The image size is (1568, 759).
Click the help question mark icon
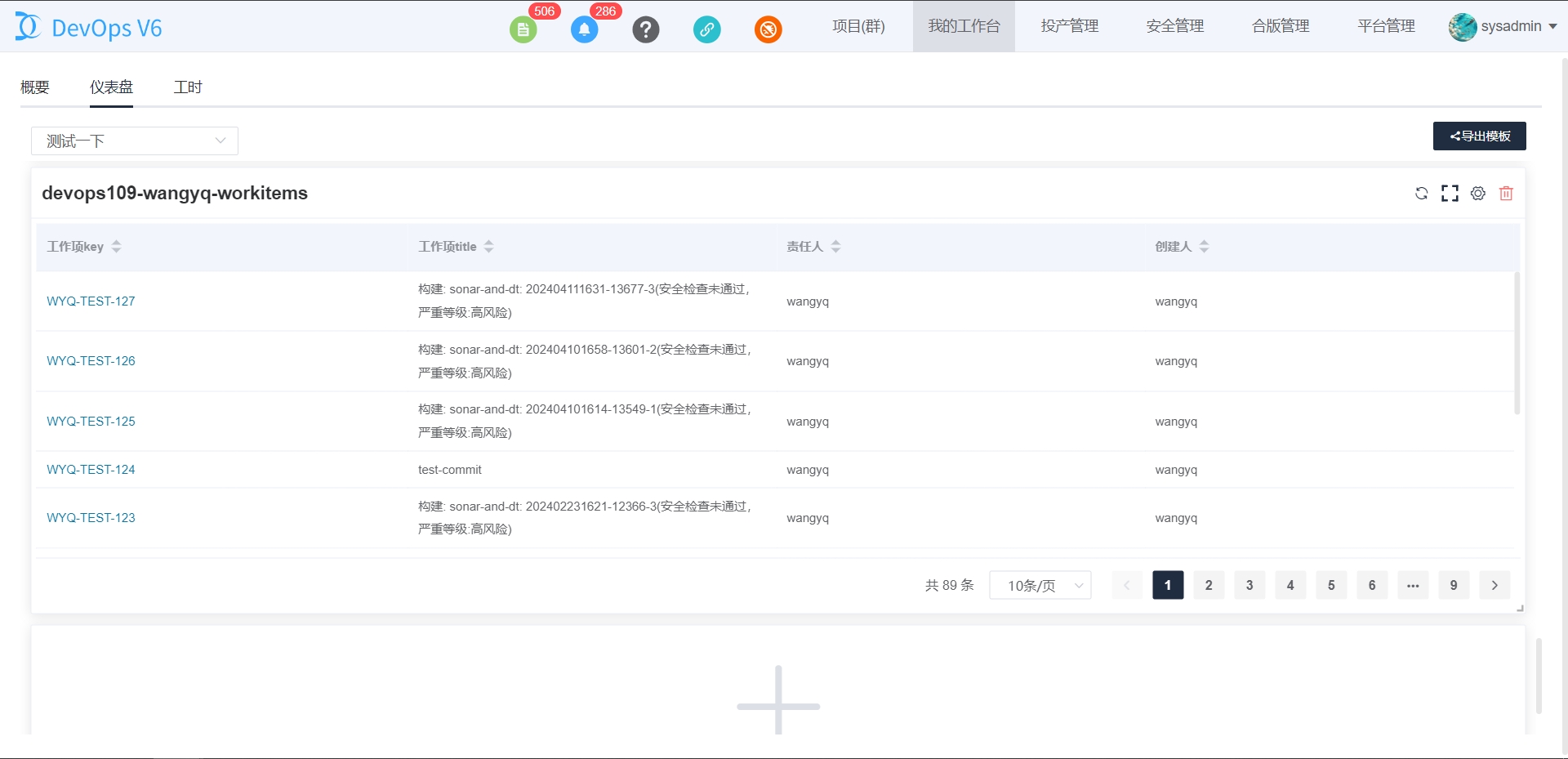coord(645,30)
